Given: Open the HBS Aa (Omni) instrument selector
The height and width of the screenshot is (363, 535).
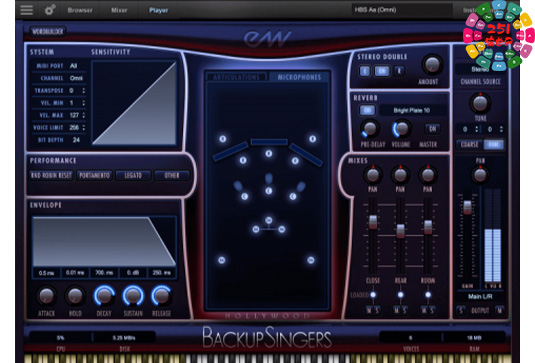Looking at the screenshot, I should click(x=402, y=10).
